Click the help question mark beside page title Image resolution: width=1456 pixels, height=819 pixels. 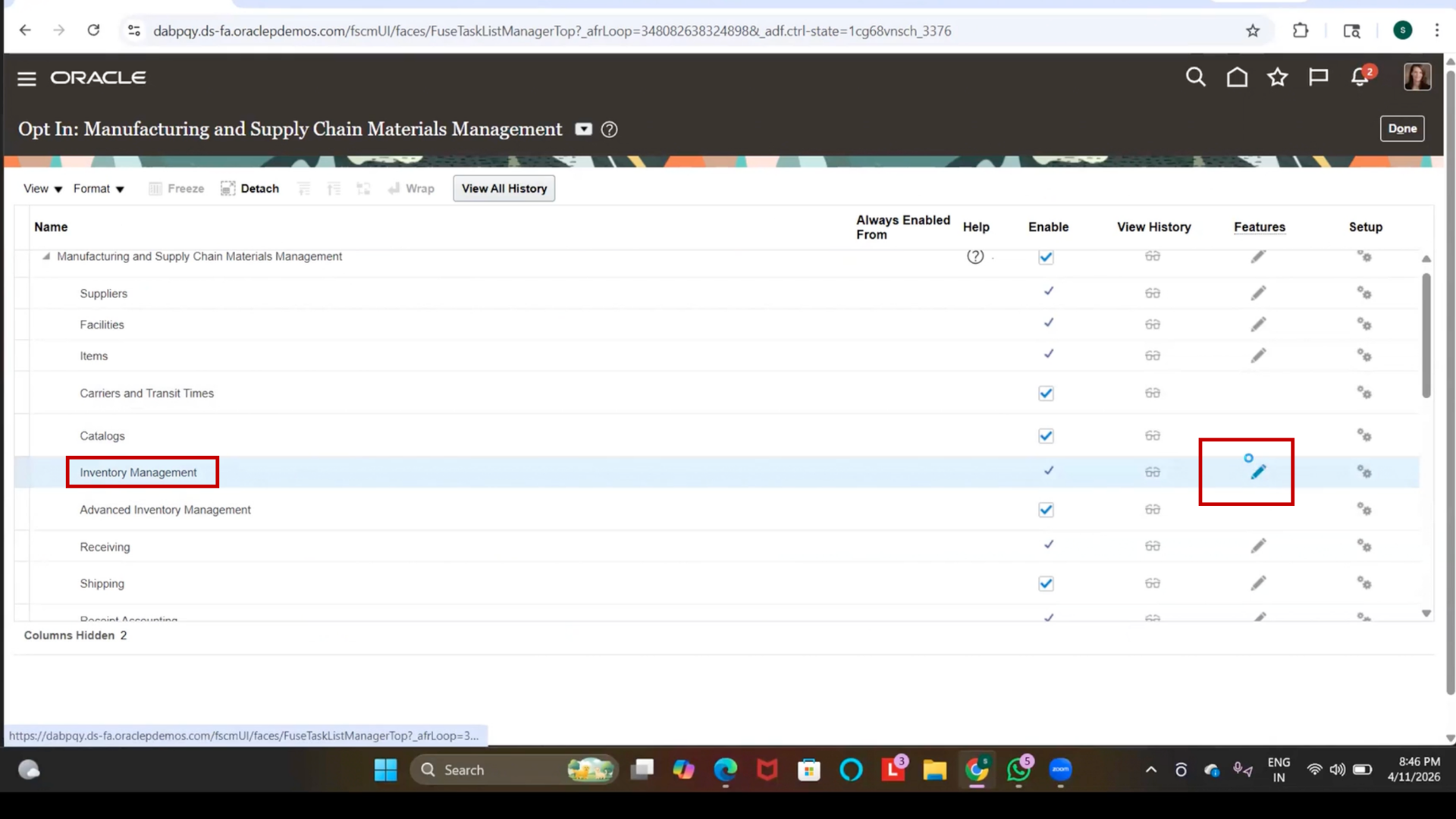(609, 130)
